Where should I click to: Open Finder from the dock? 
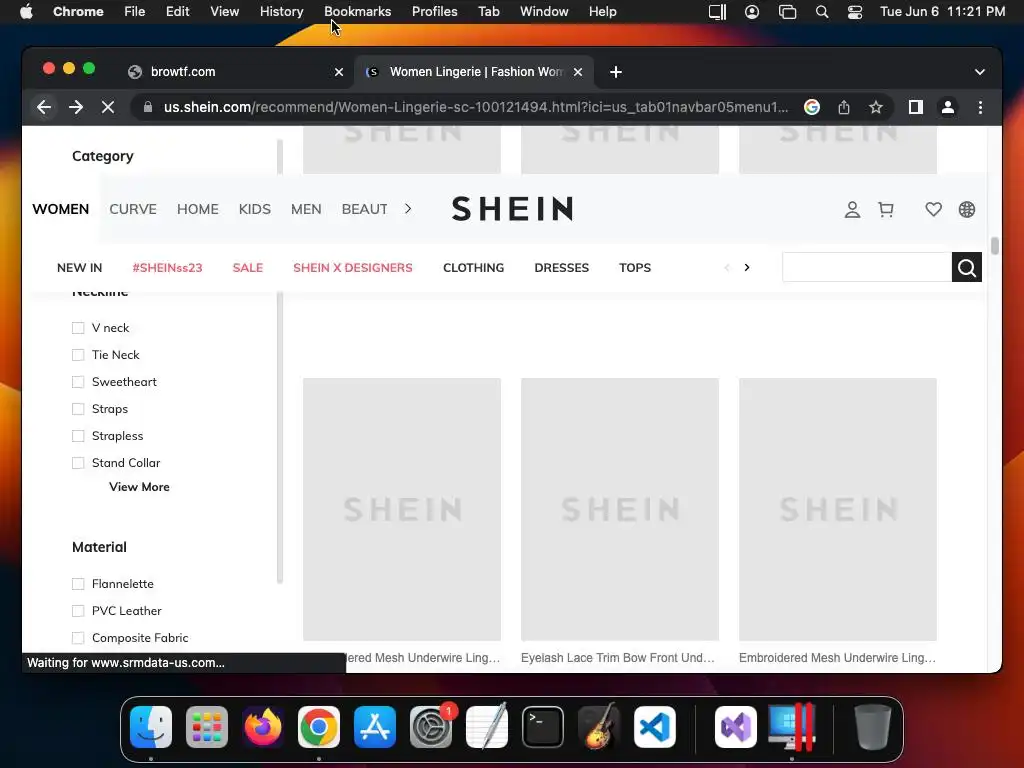tap(151, 727)
